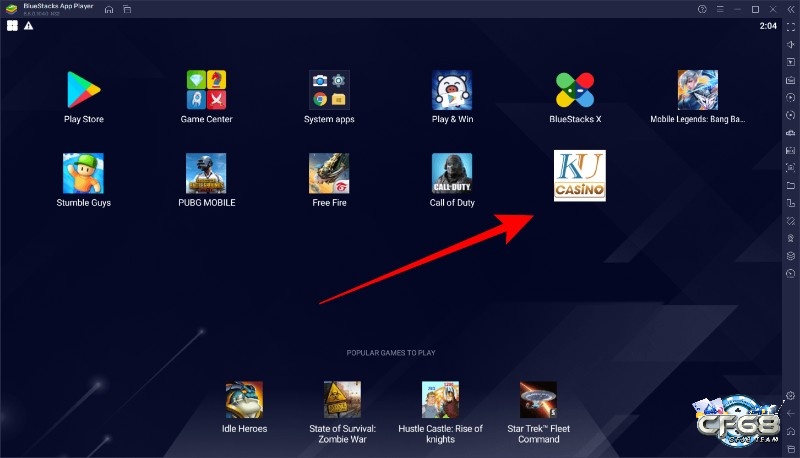Open the help question mark icon
The width and height of the screenshot is (800, 458).
tap(702, 9)
